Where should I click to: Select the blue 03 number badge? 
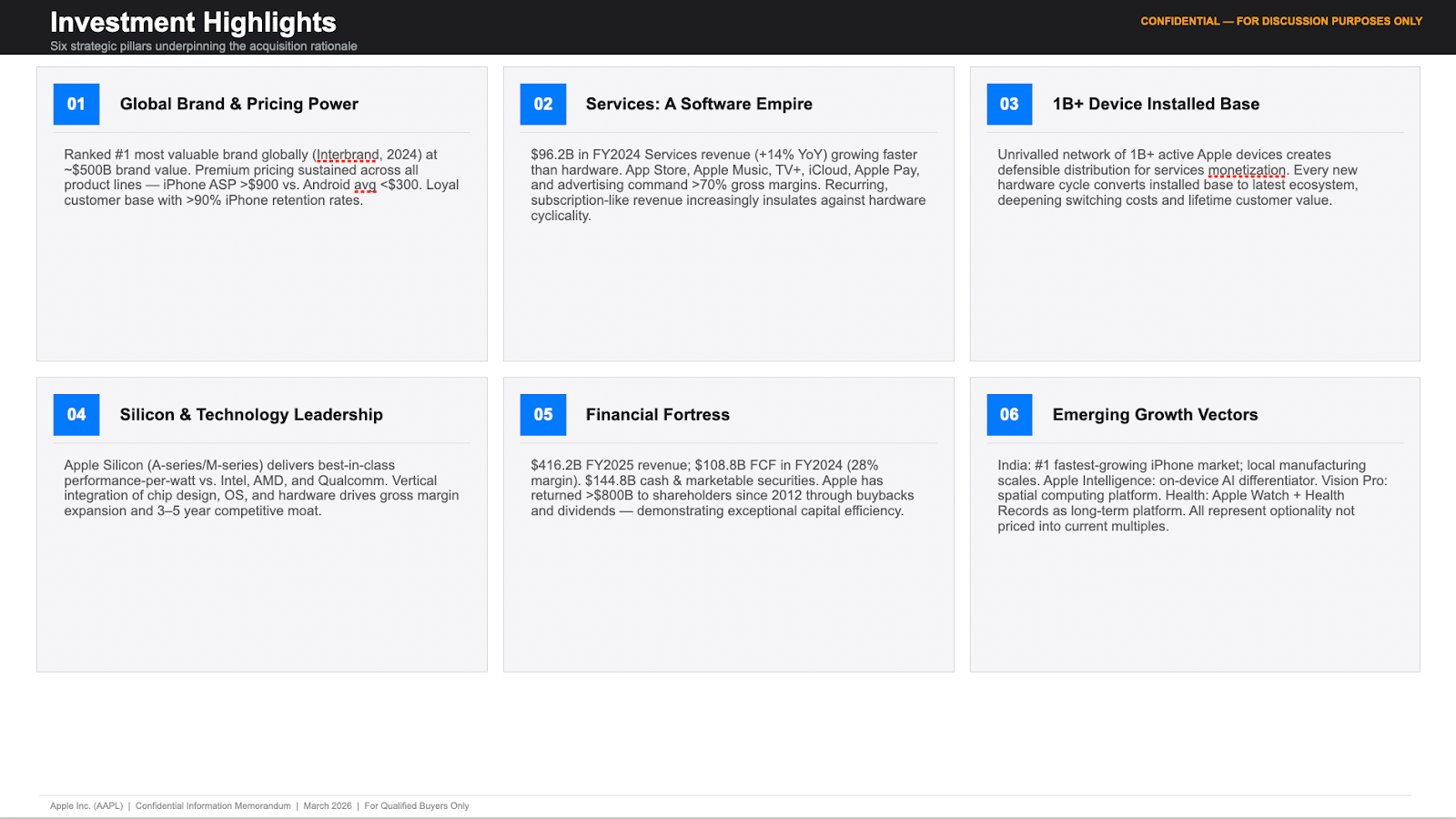pos(1009,105)
